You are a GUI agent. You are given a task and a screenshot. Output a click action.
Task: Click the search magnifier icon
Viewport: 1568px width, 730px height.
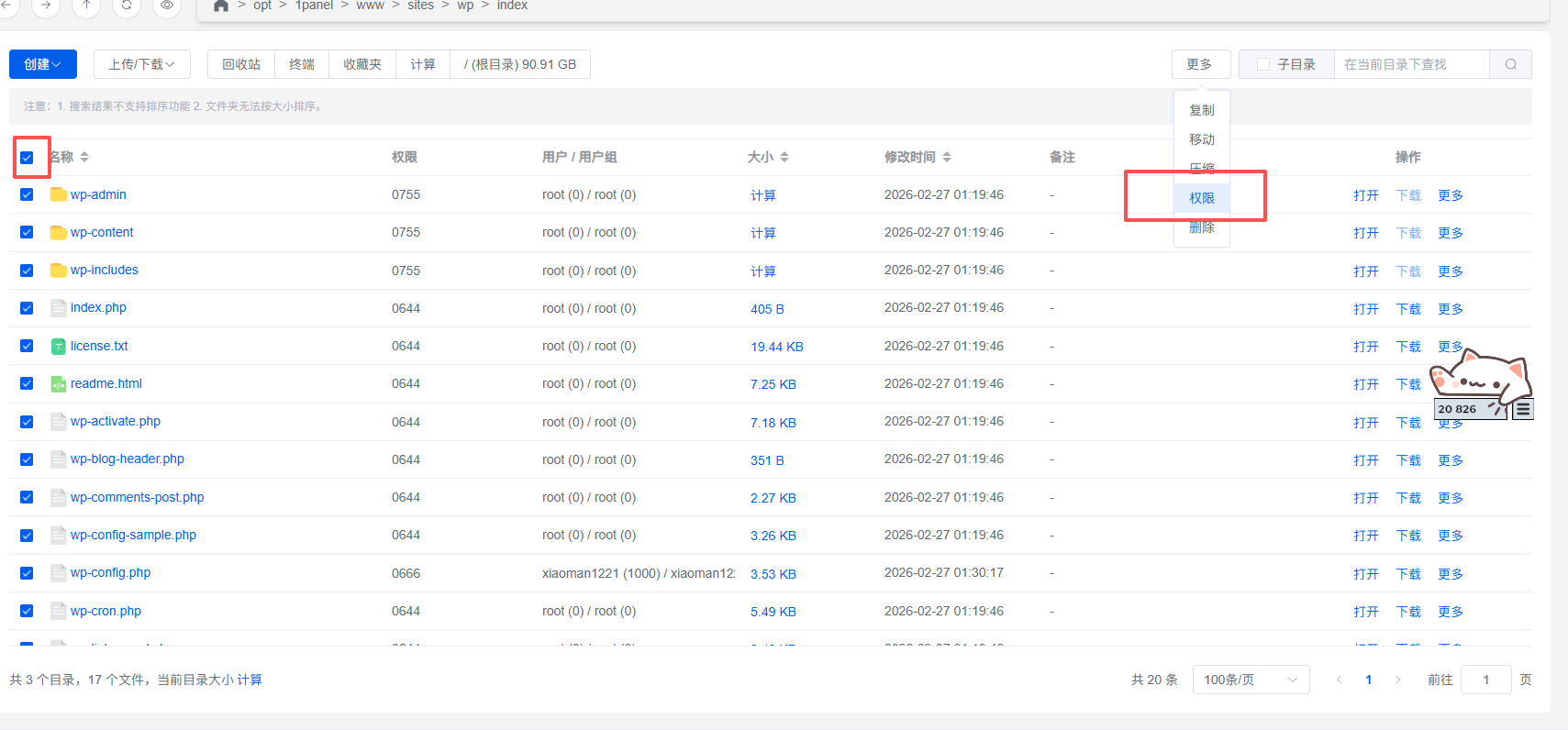tap(1510, 64)
